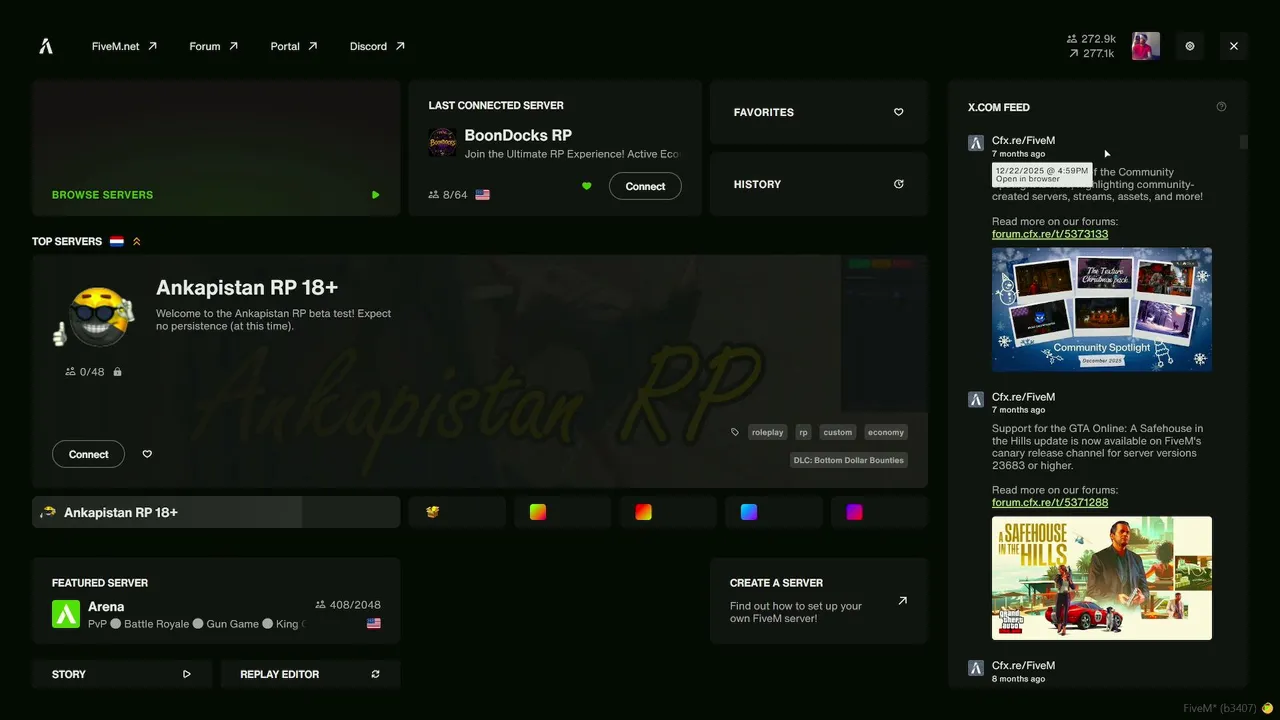Select the economy tag
The image size is (1280, 720).
click(886, 432)
